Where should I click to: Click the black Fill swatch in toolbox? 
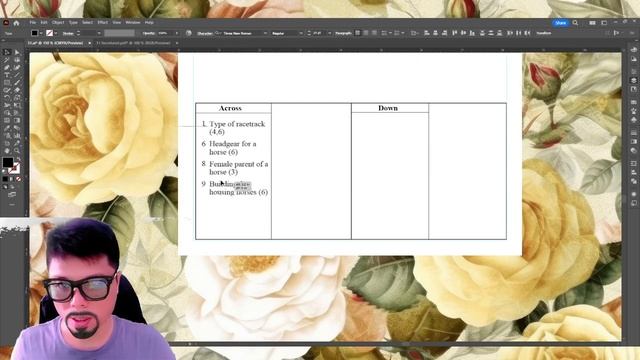click(x=7, y=162)
